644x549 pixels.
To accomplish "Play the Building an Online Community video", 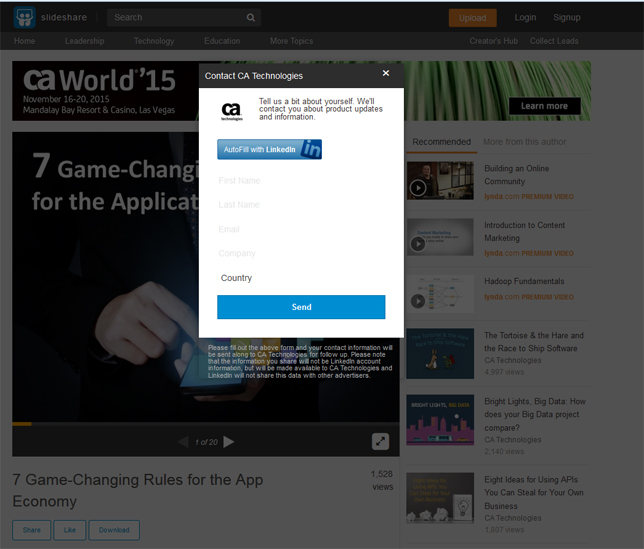I will [x=418, y=188].
